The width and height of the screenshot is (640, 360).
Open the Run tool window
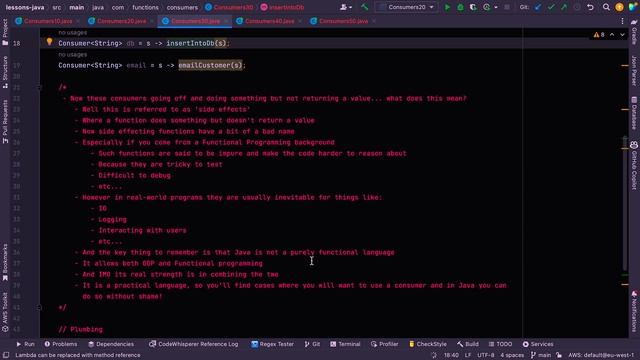click(25, 344)
